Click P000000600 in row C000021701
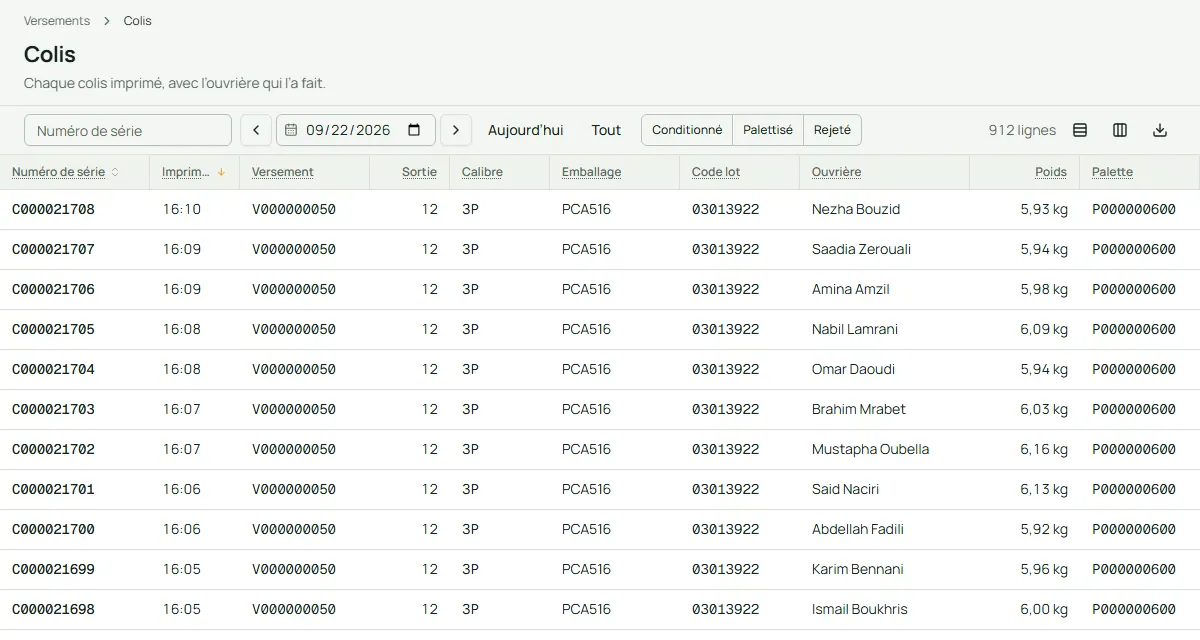Viewport: 1200px width, 640px height. (x=1134, y=490)
